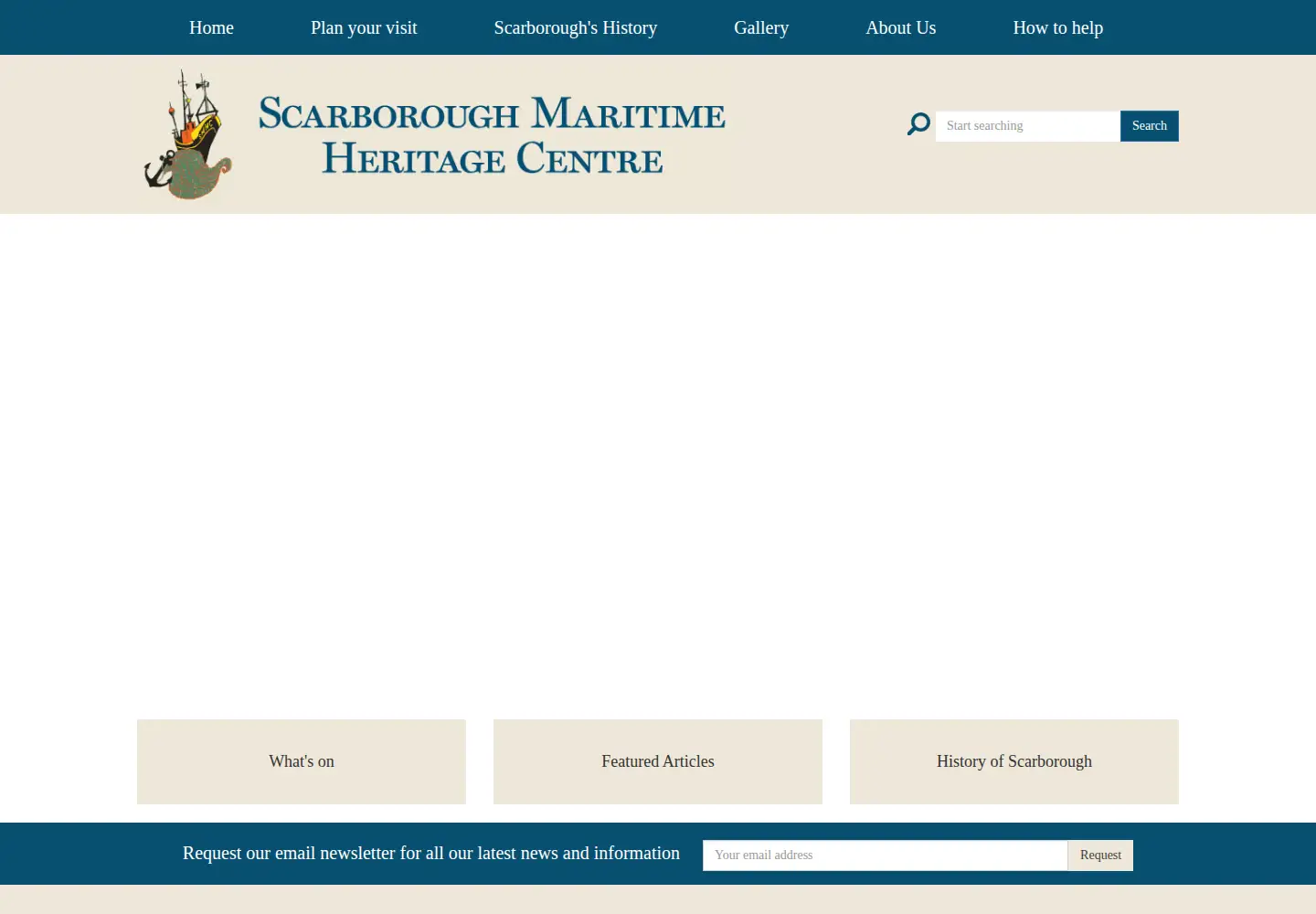
Task: Open the Home menu item
Action: click(x=211, y=27)
